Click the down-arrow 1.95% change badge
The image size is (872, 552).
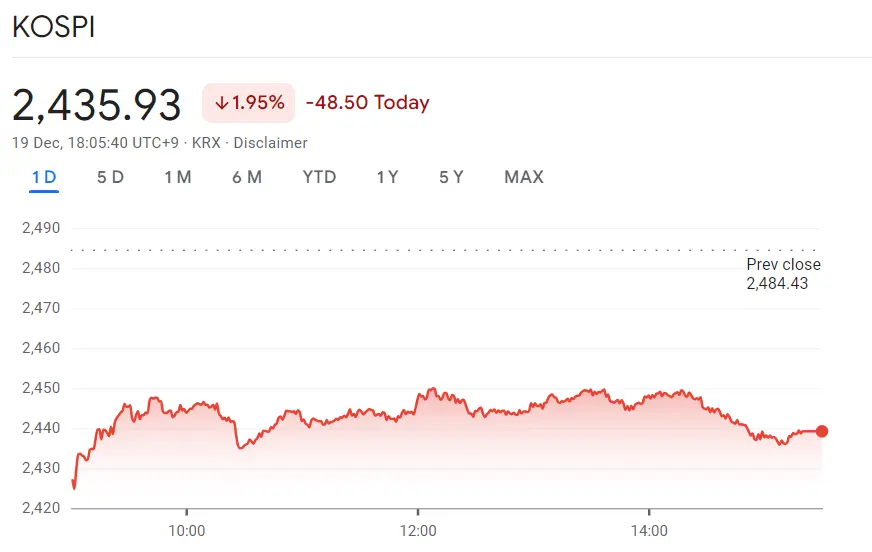248,103
